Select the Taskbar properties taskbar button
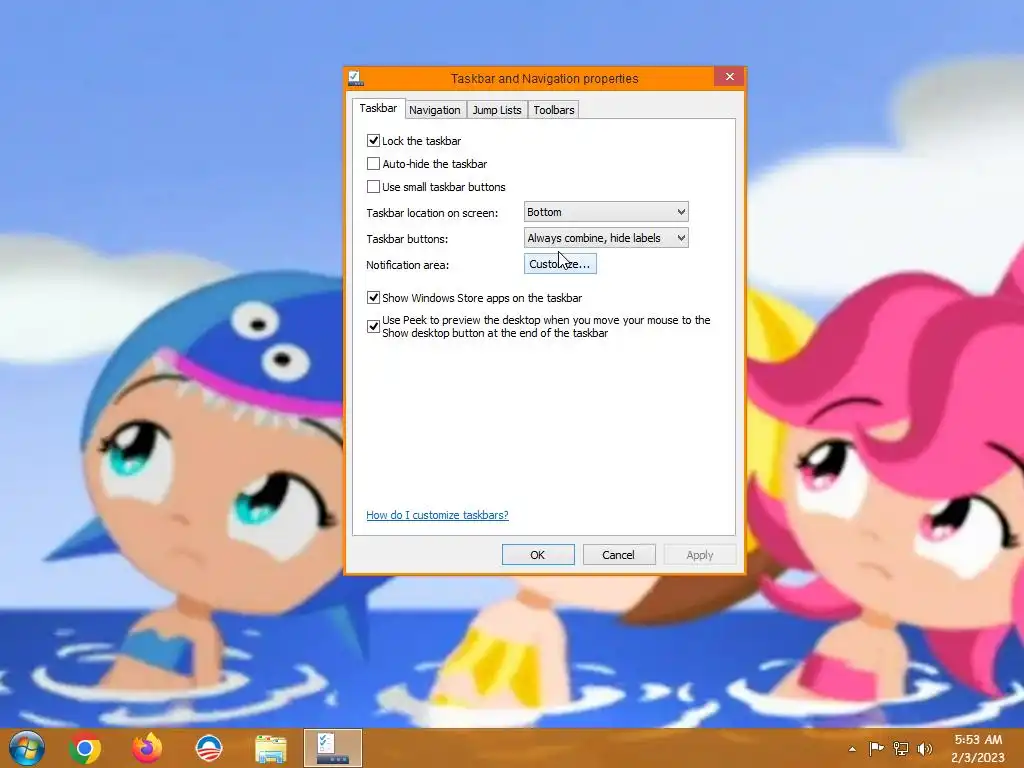 click(x=333, y=748)
